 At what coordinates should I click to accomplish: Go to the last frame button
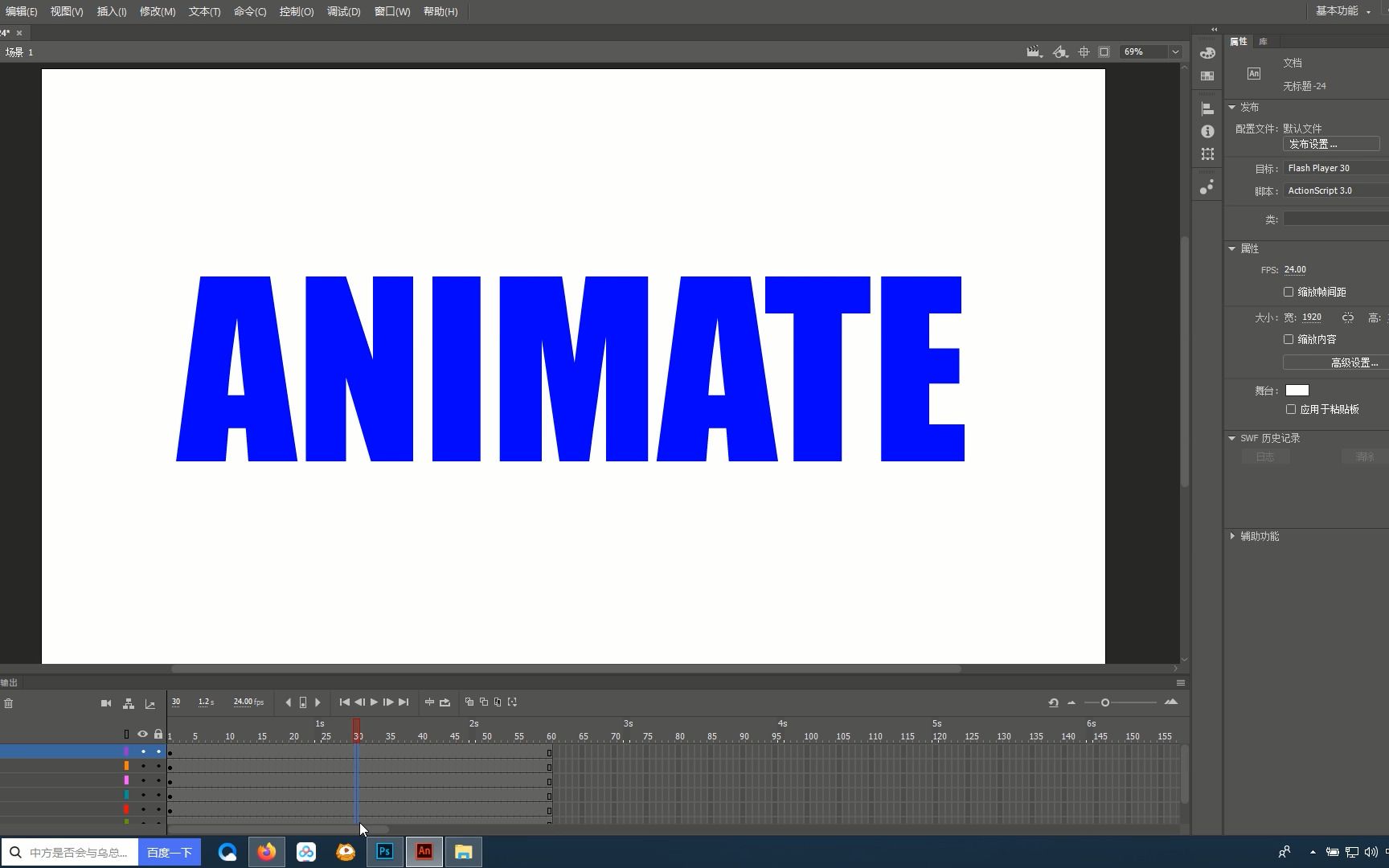click(x=404, y=702)
